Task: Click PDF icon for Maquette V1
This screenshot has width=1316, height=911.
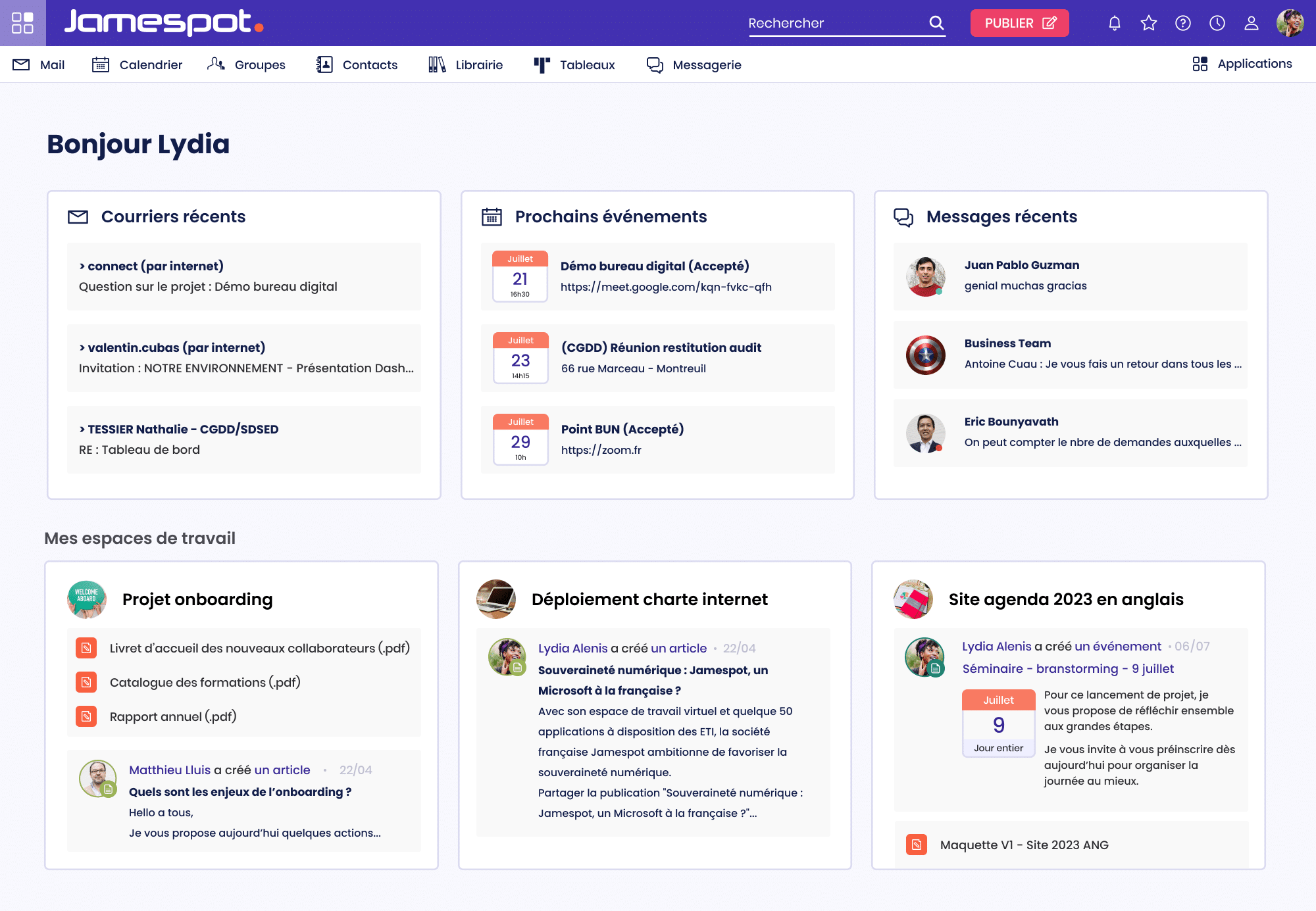Action: click(x=917, y=845)
